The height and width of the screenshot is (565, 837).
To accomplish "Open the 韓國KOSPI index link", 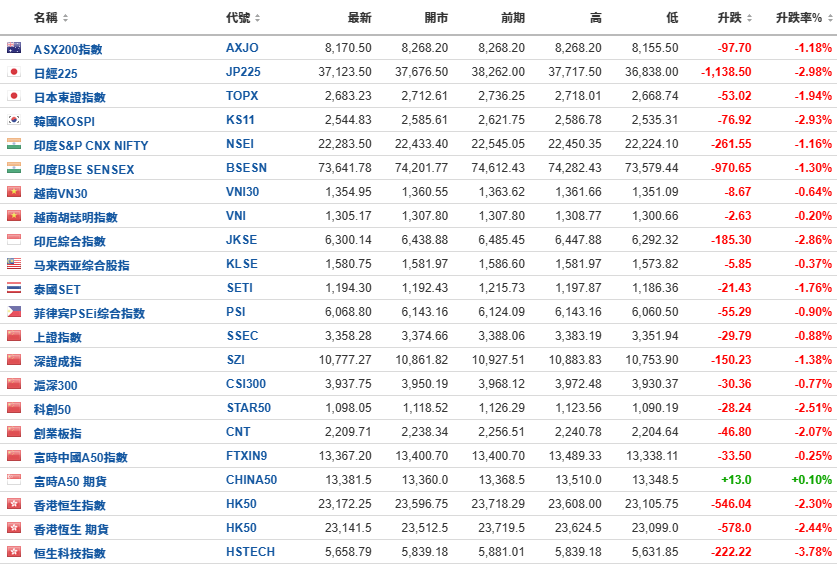I will pyautogui.click(x=64, y=121).
